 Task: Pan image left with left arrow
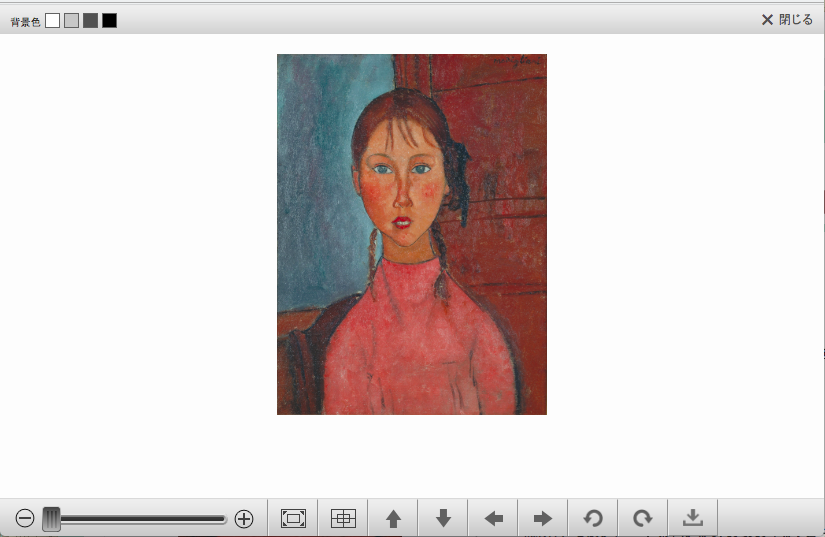(493, 519)
